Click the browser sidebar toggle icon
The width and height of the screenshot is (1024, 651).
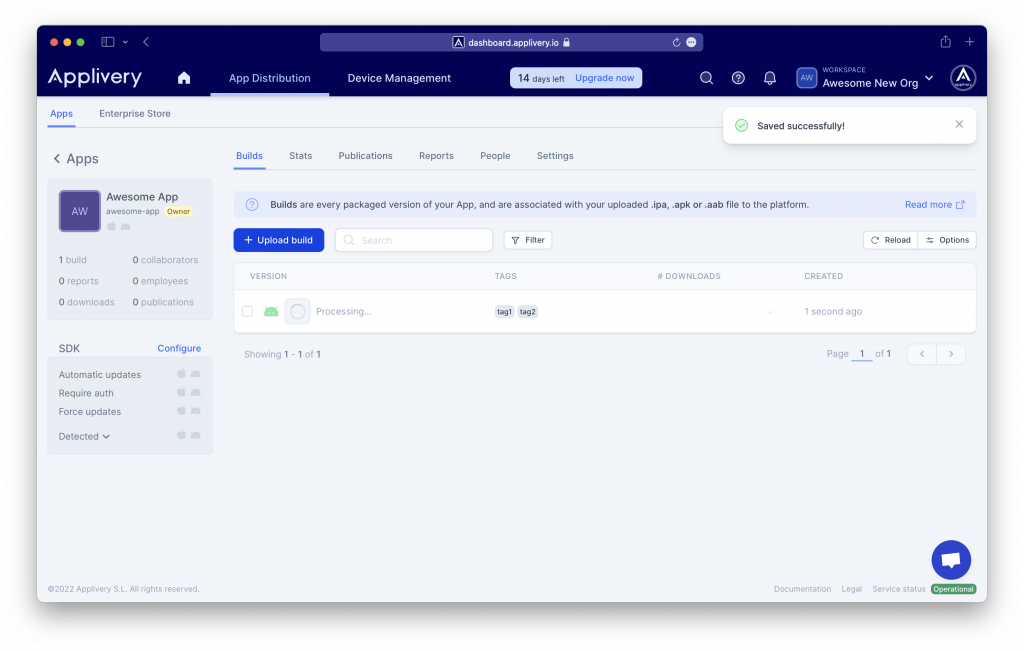[108, 42]
